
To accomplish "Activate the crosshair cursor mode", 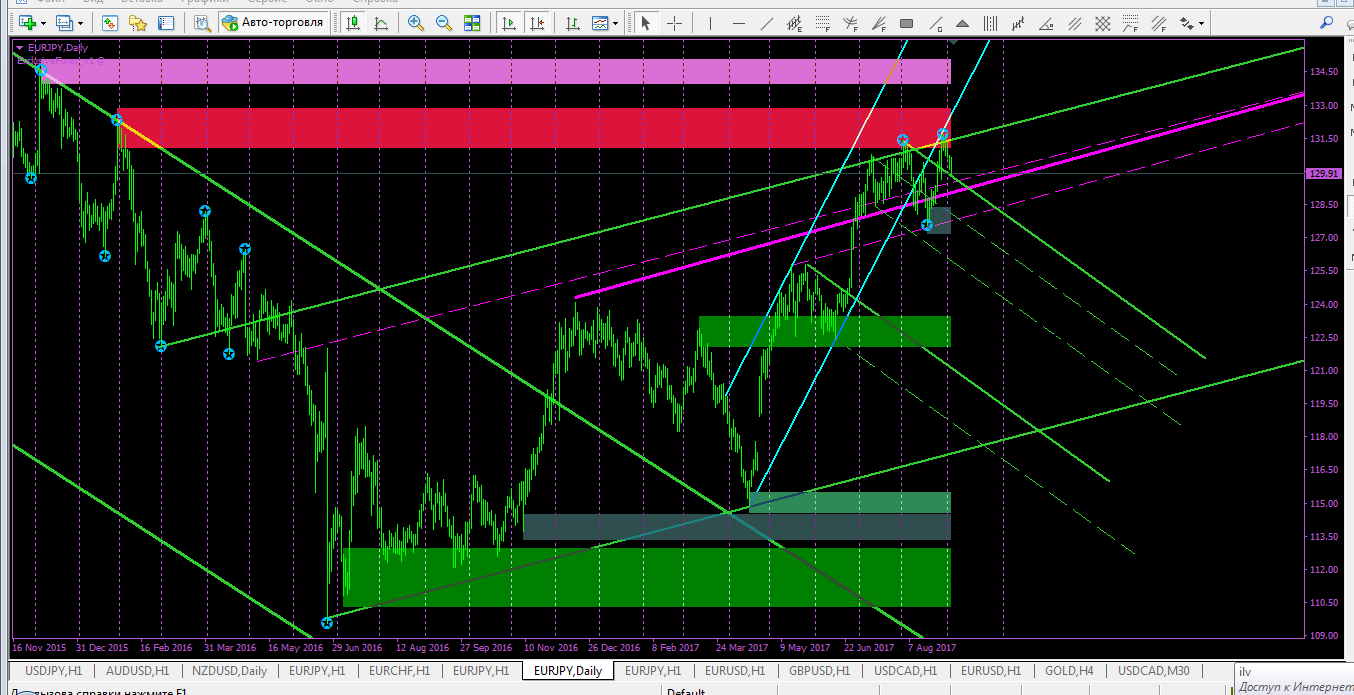I will (x=675, y=22).
